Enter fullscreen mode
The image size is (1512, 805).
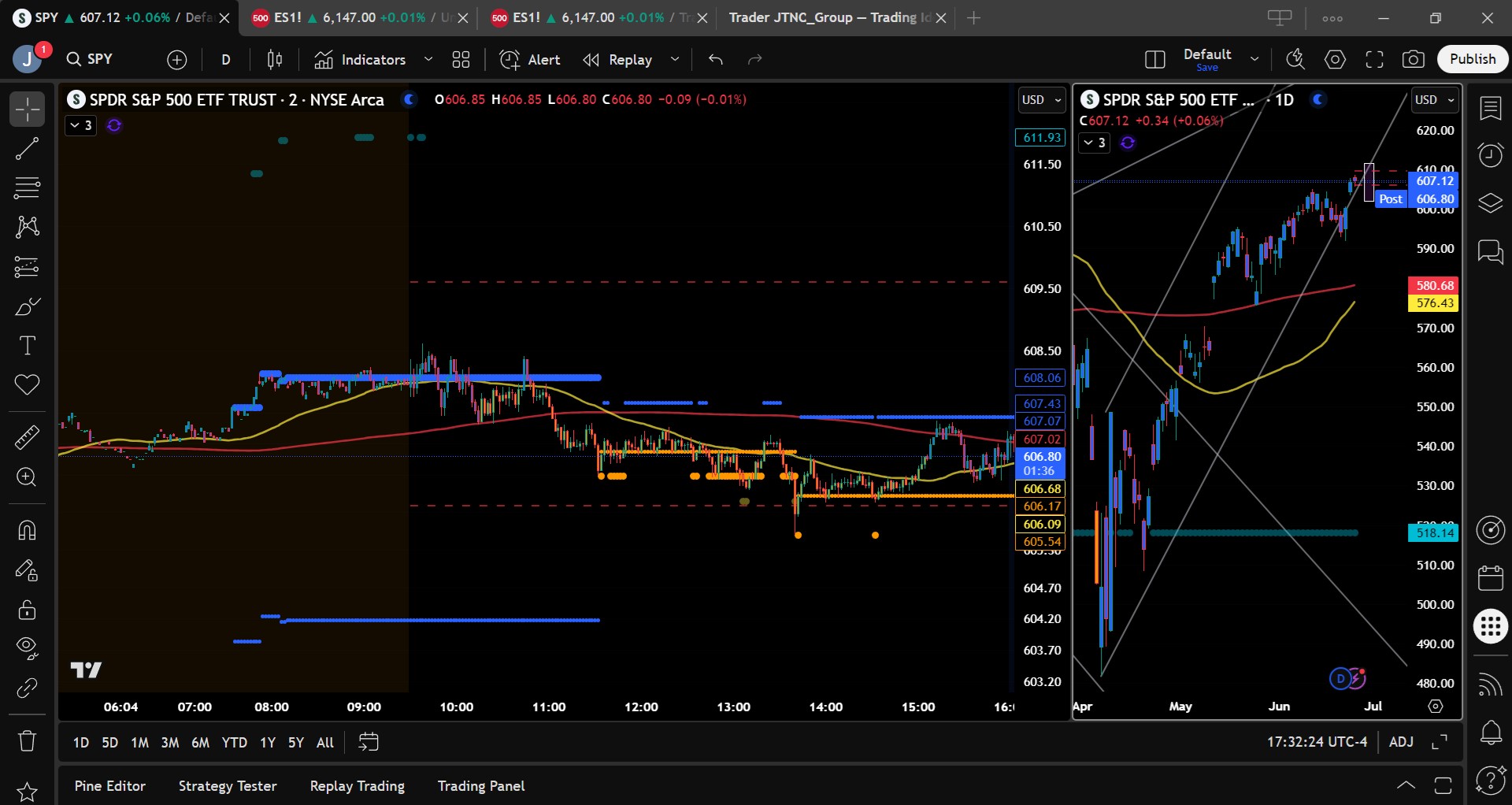pyautogui.click(x=1374, y=59)
